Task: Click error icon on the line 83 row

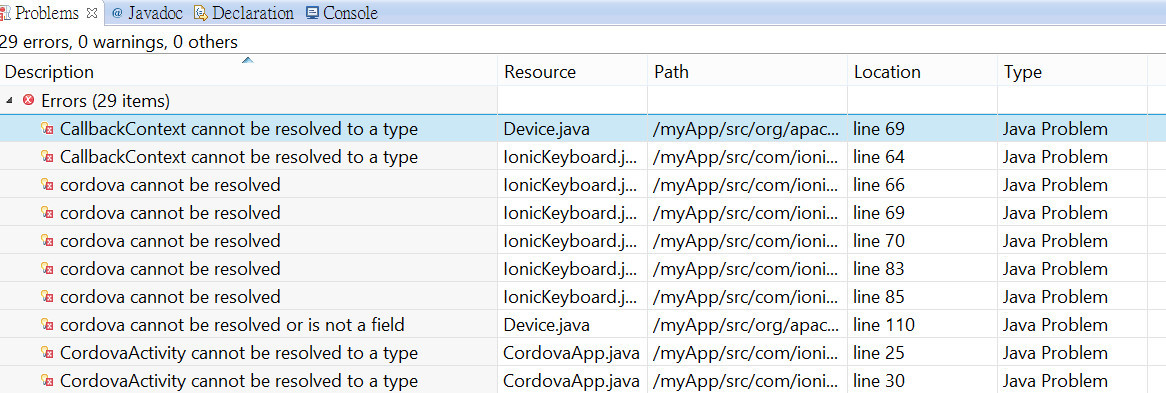Action: [47, 269]
